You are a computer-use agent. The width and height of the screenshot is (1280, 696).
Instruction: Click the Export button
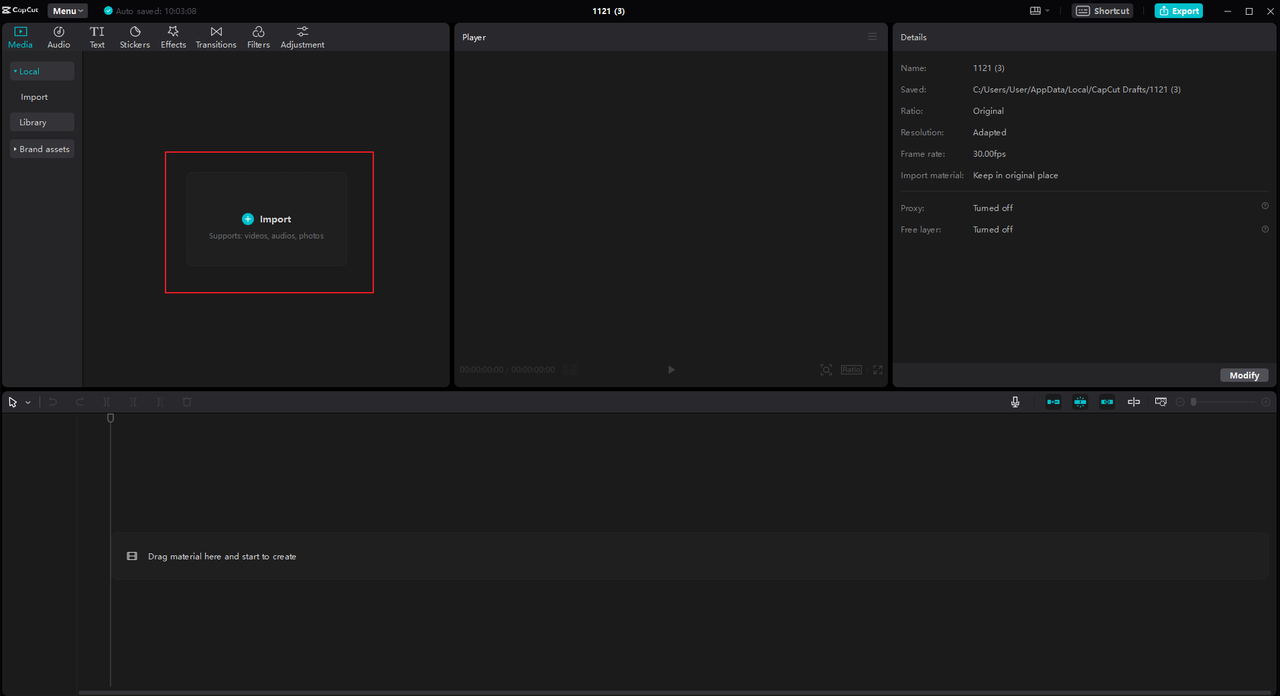pos(1178,11)
